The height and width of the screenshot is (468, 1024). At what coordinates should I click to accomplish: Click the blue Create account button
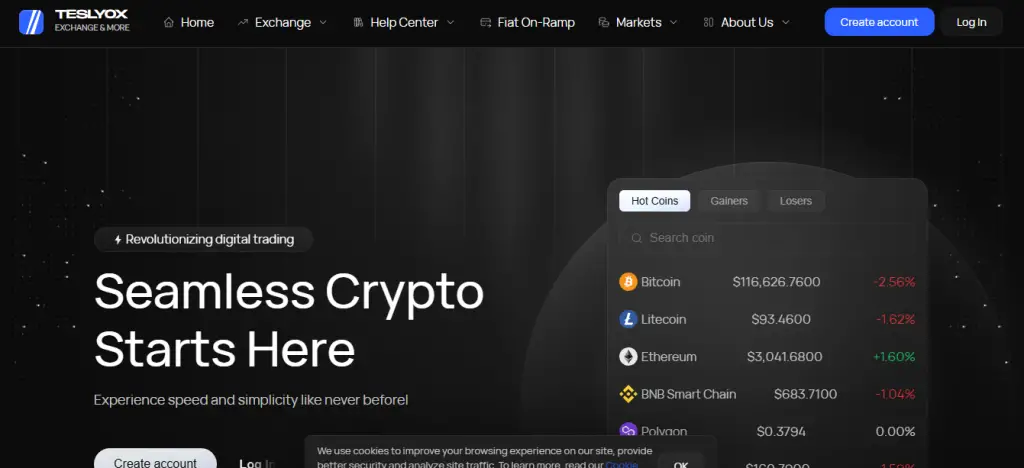click(x=879, y=22)
